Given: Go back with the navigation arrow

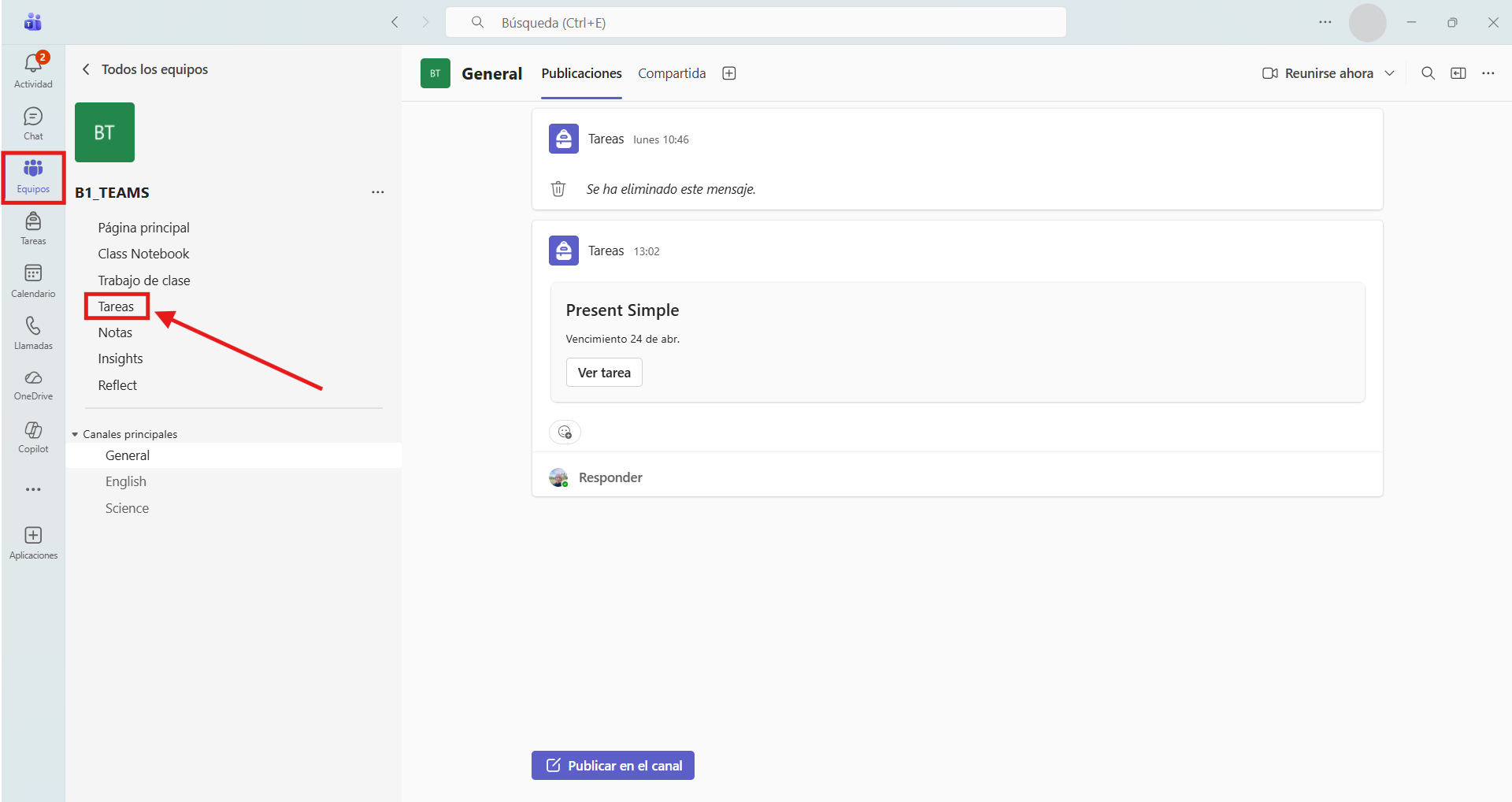Looking at the screenshot, I should [x=395, y=22].
